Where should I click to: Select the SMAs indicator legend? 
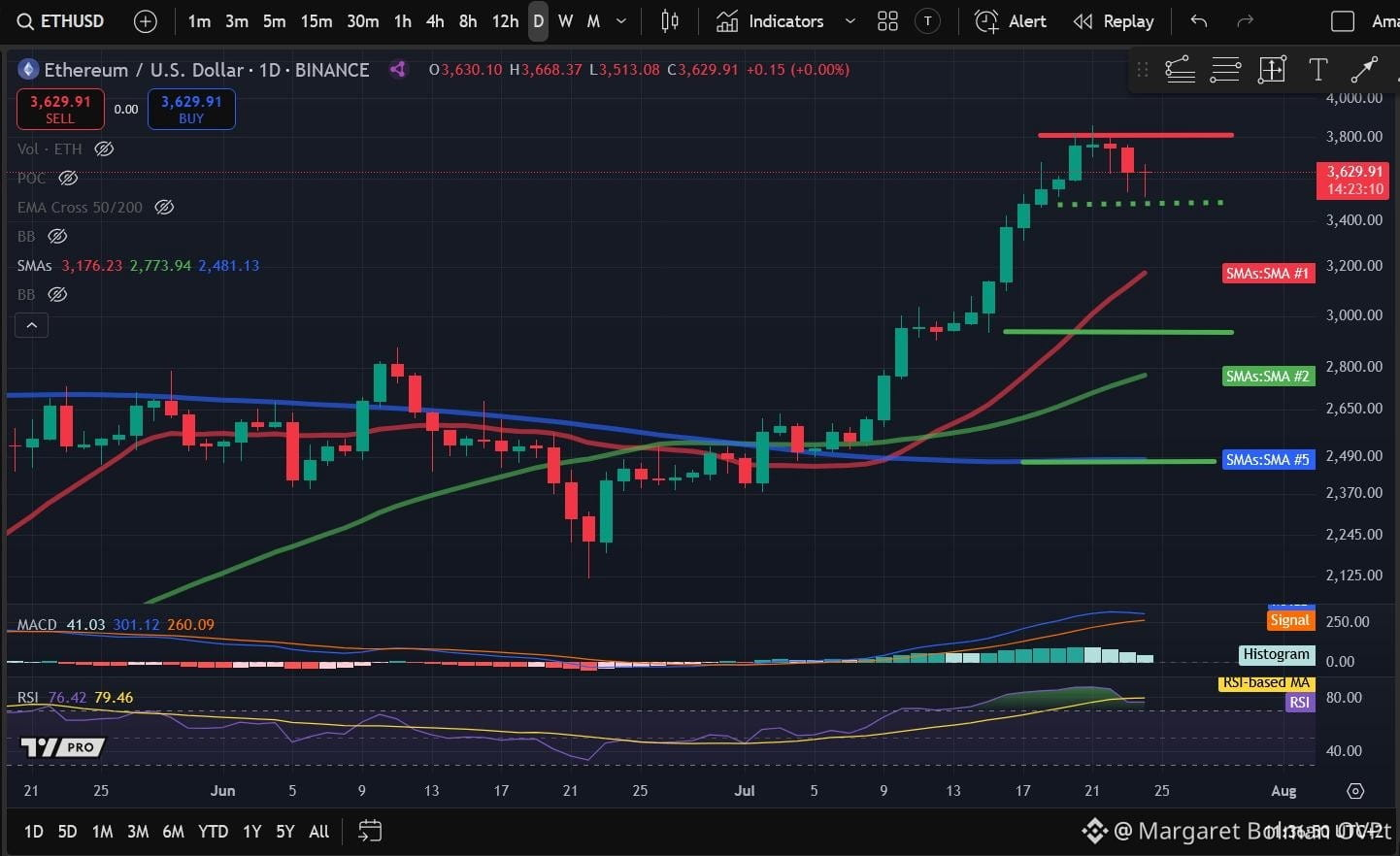[34, 265]
